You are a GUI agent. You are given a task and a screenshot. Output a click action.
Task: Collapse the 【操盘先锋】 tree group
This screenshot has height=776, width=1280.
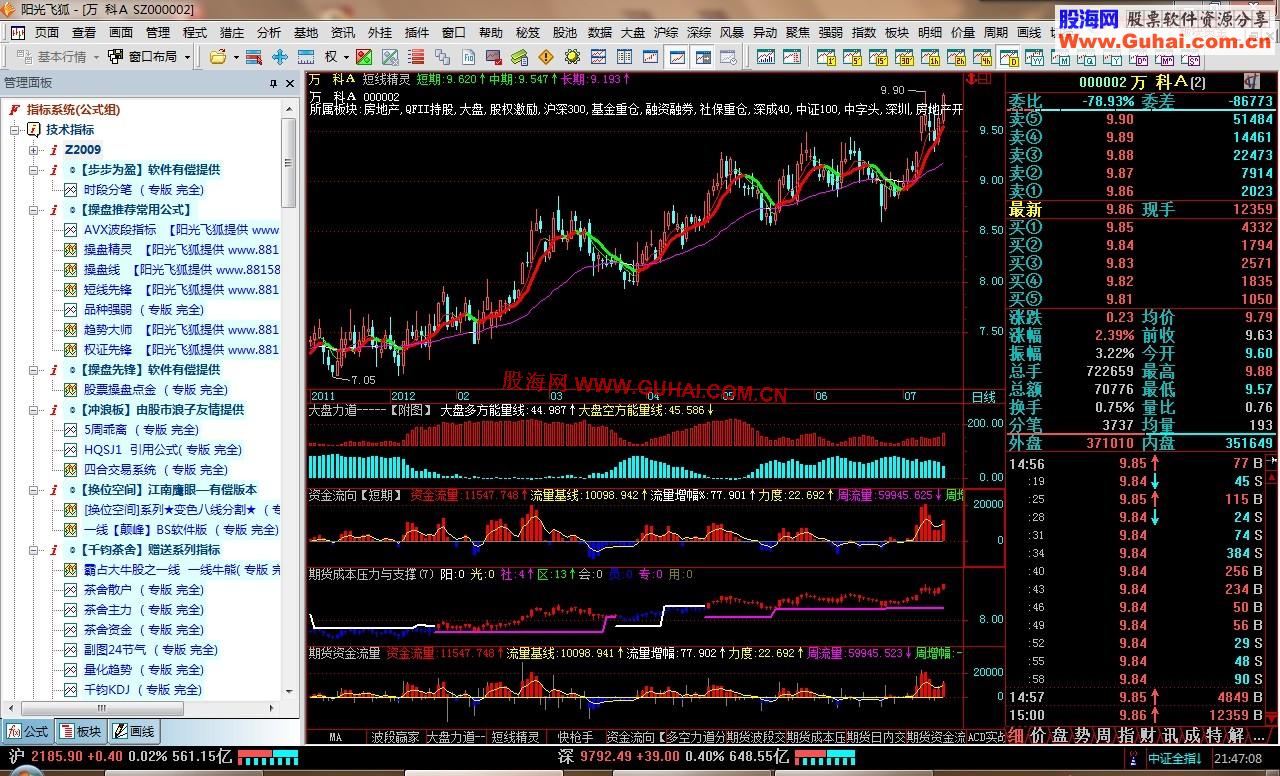pos(34,370)
